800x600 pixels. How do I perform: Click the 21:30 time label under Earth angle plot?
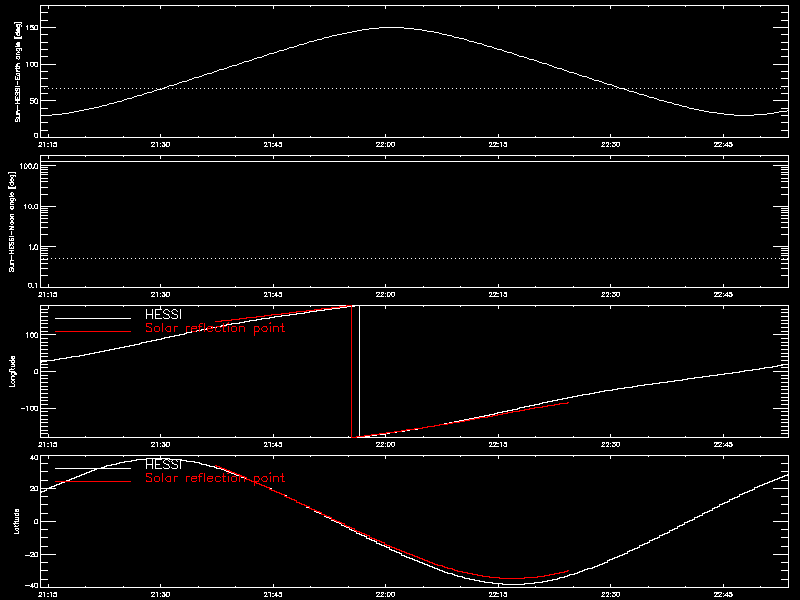pyautogui.click(x=160, y=144)
